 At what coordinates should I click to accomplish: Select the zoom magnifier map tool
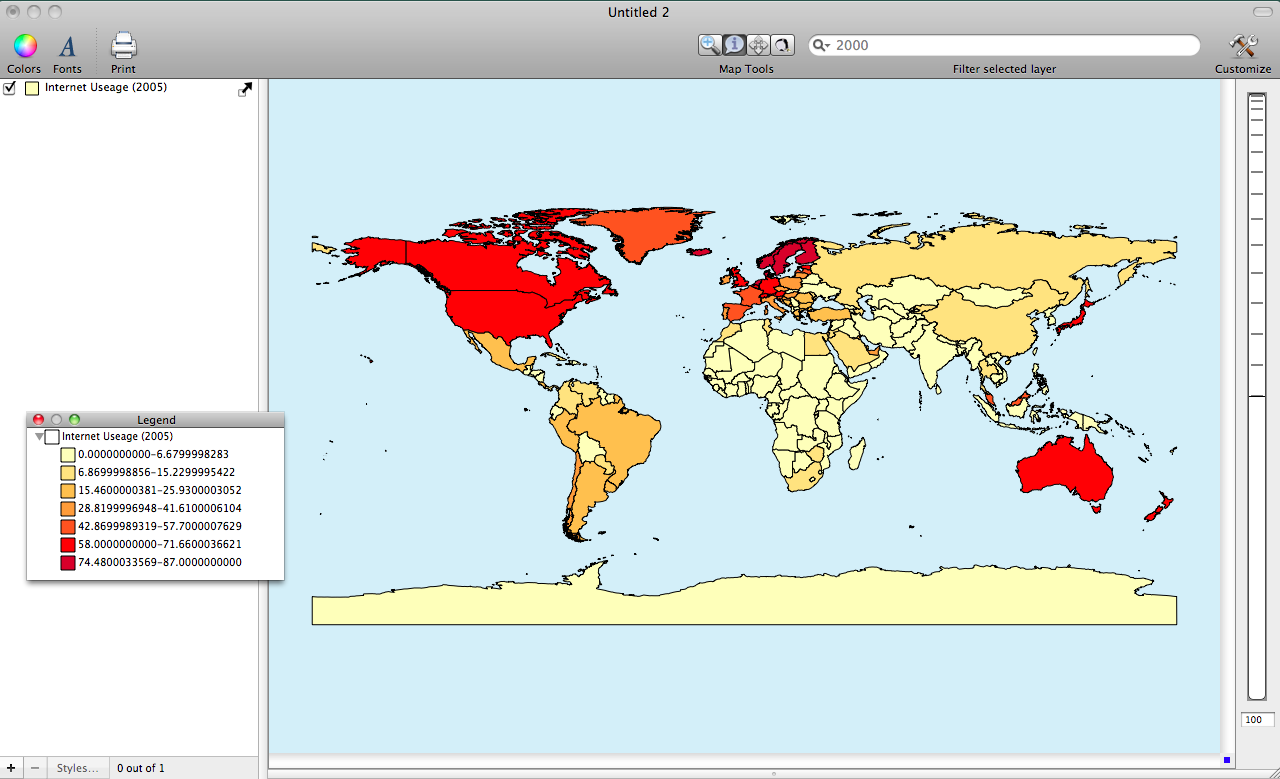[710, 45]
